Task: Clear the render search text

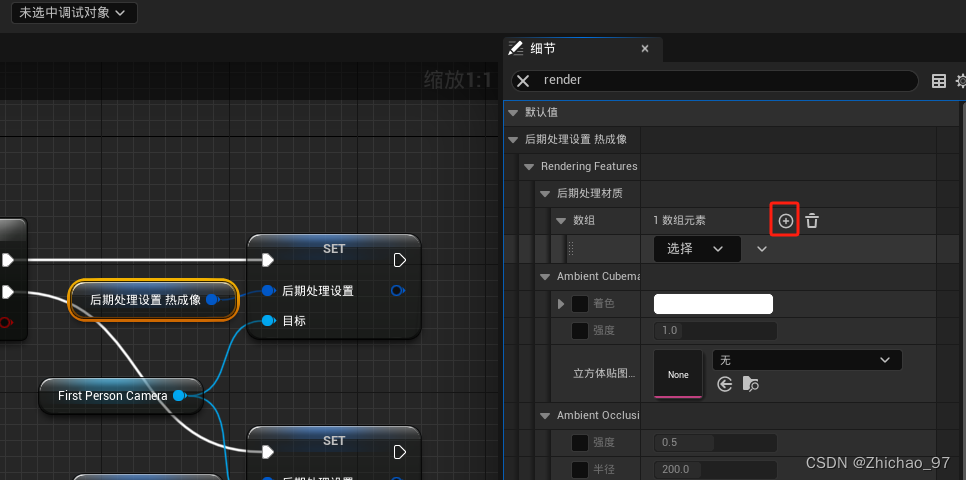Action: [523, 81]
